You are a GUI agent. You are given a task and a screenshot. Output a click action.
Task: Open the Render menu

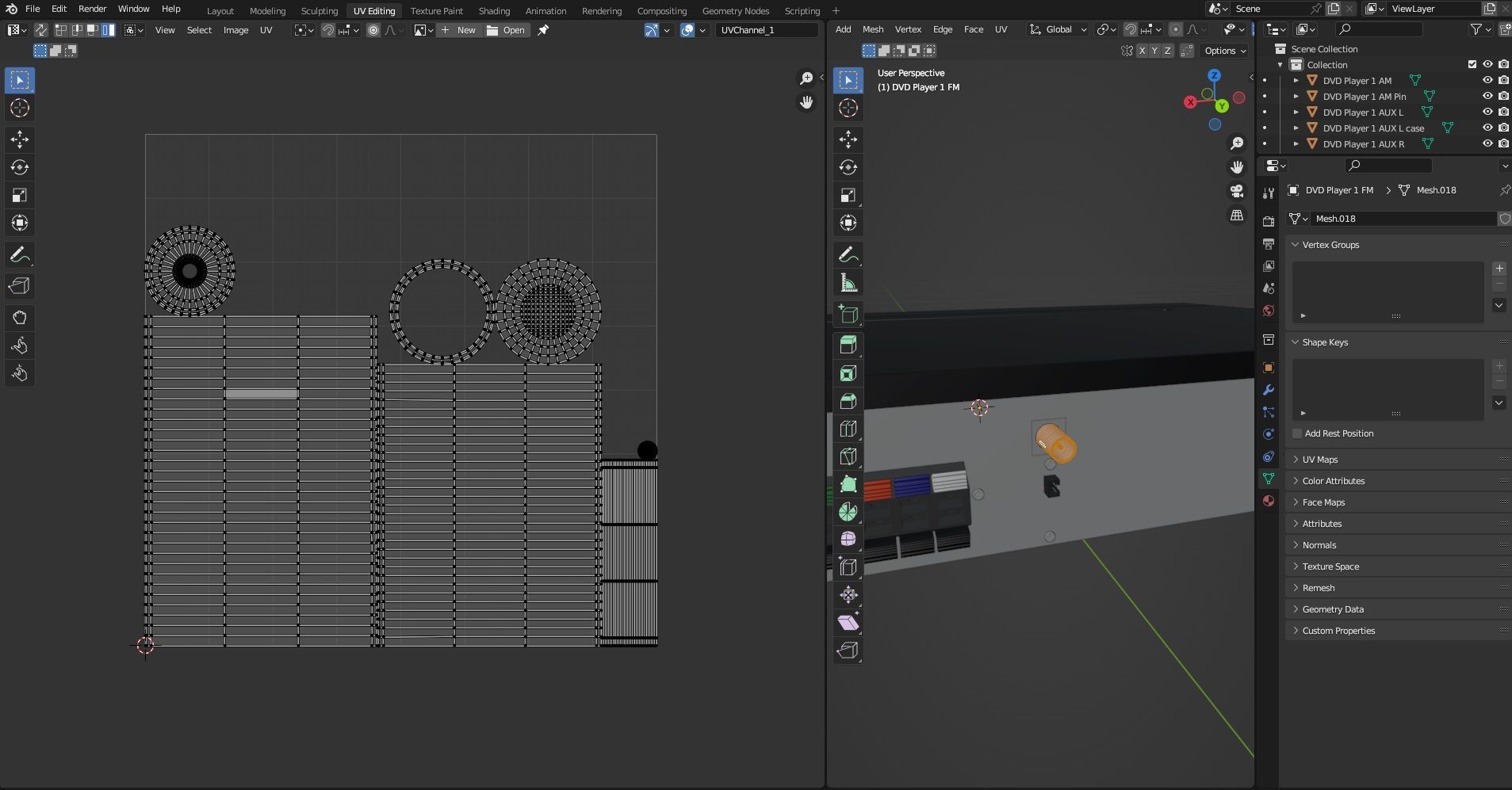coord(92,9)
